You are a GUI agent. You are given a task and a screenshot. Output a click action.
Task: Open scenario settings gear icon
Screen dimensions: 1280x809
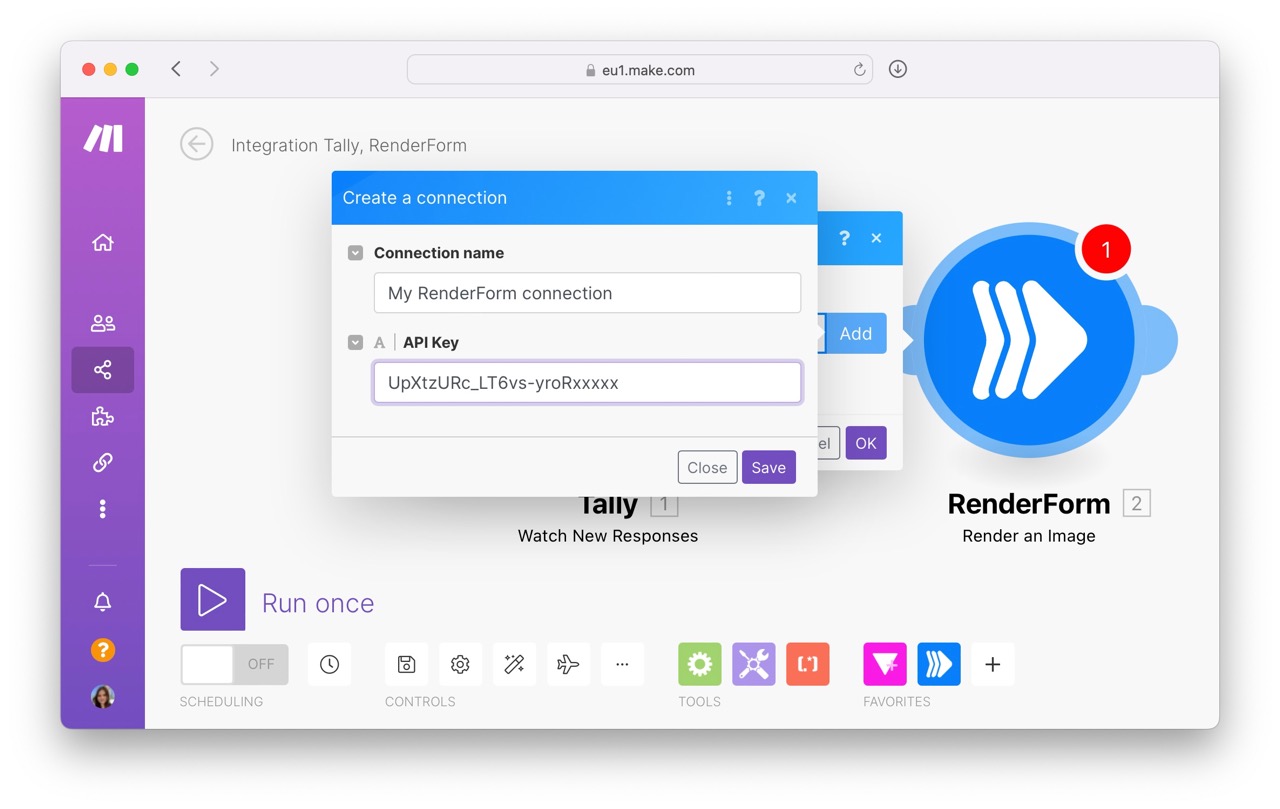[x=460, y=664]
